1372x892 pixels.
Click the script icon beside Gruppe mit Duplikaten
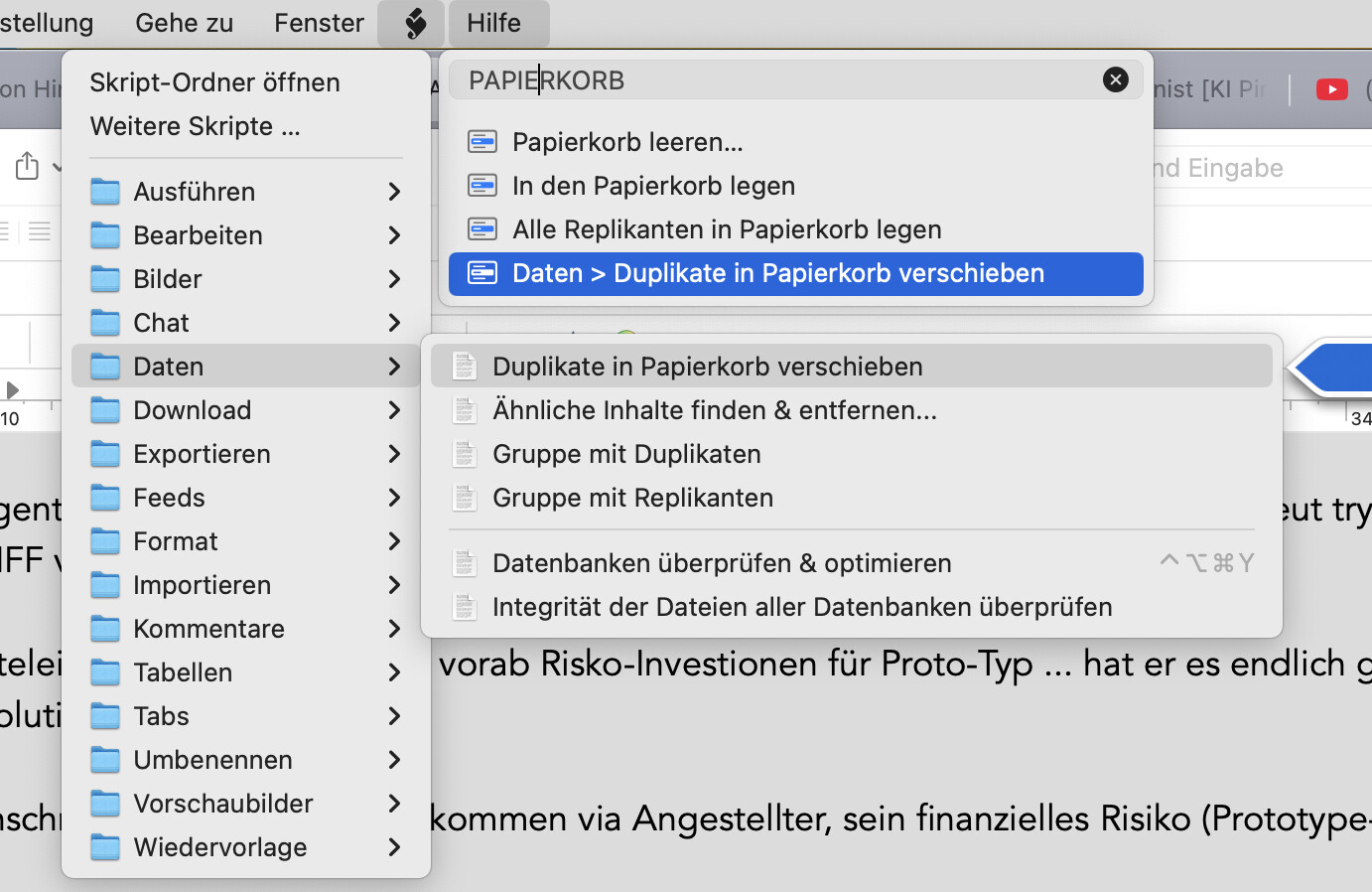pos(464,454)
